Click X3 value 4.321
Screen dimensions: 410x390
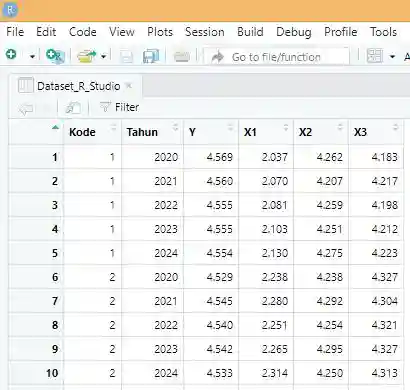[384, 325]
